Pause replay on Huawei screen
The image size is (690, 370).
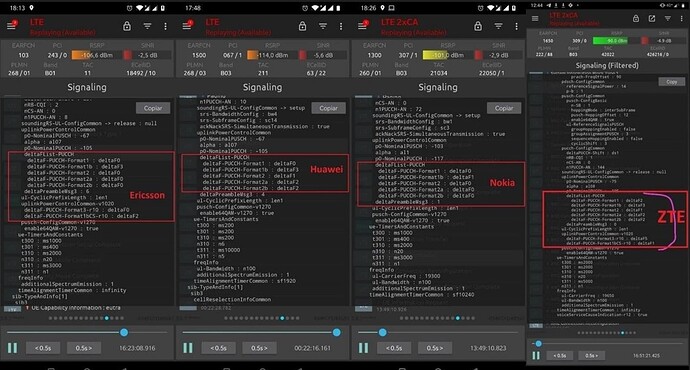[x=188, y=348]
